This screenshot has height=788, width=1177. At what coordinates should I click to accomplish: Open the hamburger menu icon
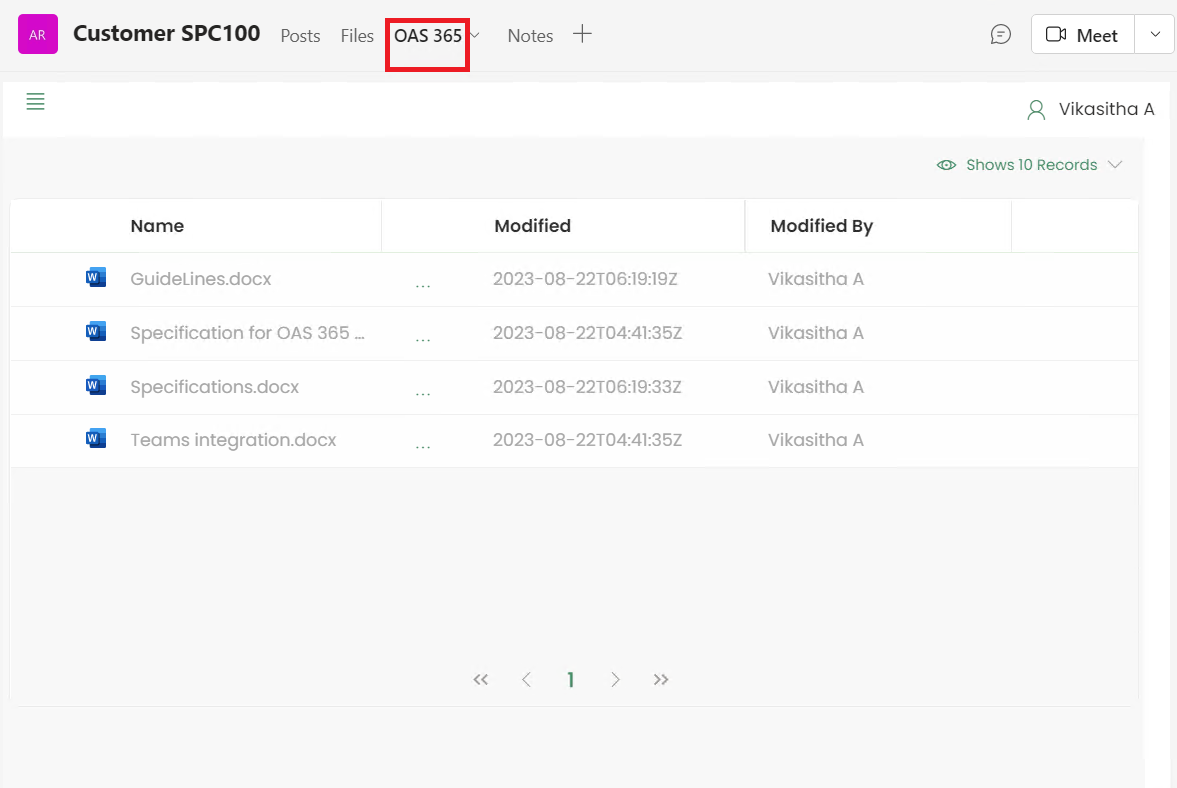(35, 101)
